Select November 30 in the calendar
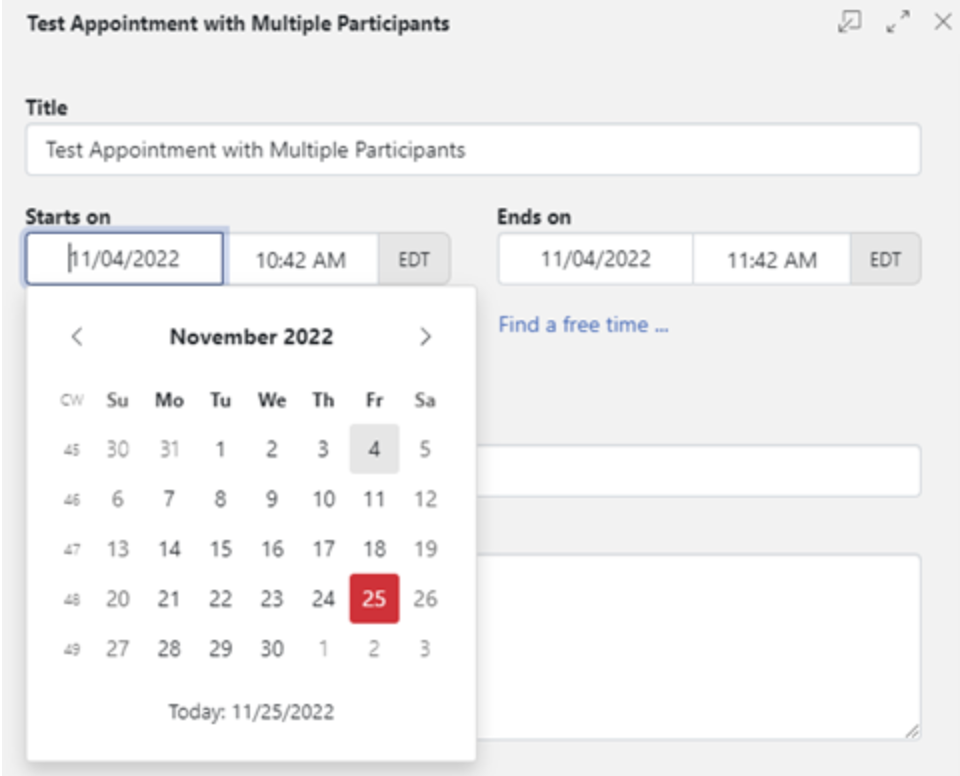This screenshot has height=776, width=960. pyautogui.click(x=270, y=649)
